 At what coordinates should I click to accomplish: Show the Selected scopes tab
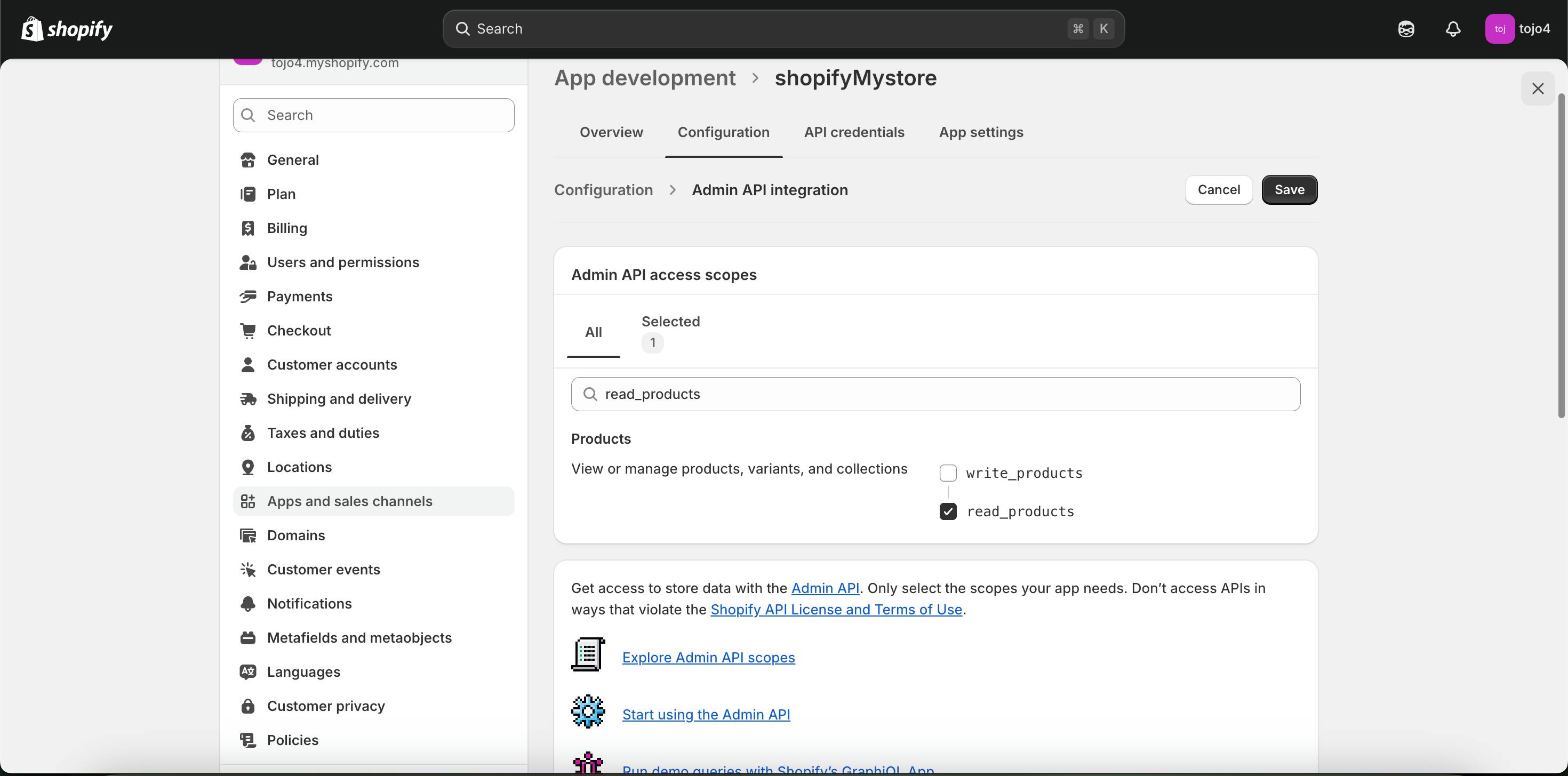(670, 332)
